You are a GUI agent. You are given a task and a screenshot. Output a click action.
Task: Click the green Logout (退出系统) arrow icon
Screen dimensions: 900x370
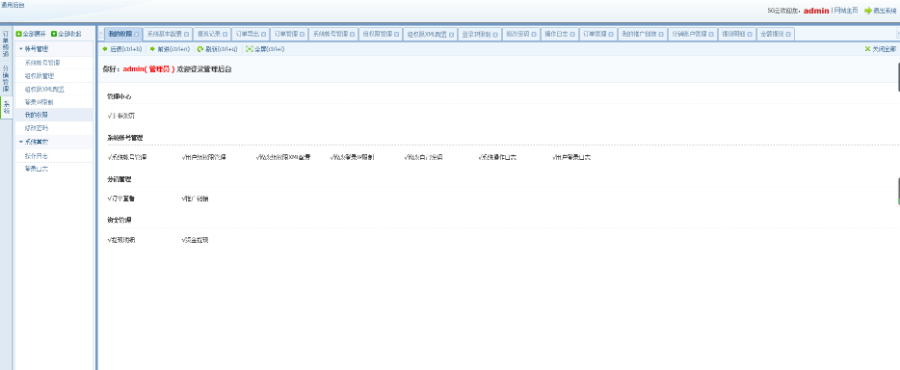click(868, 10)
